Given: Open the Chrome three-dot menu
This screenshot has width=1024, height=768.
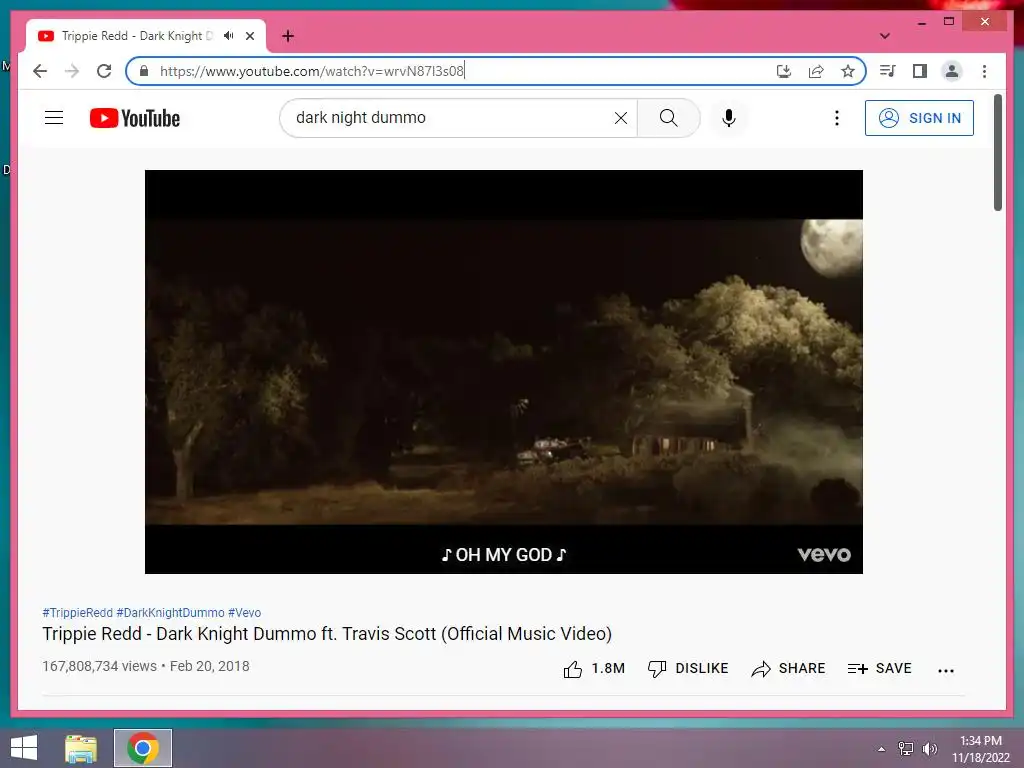Looking at the screenshot, I should click(x=984, y=71).
